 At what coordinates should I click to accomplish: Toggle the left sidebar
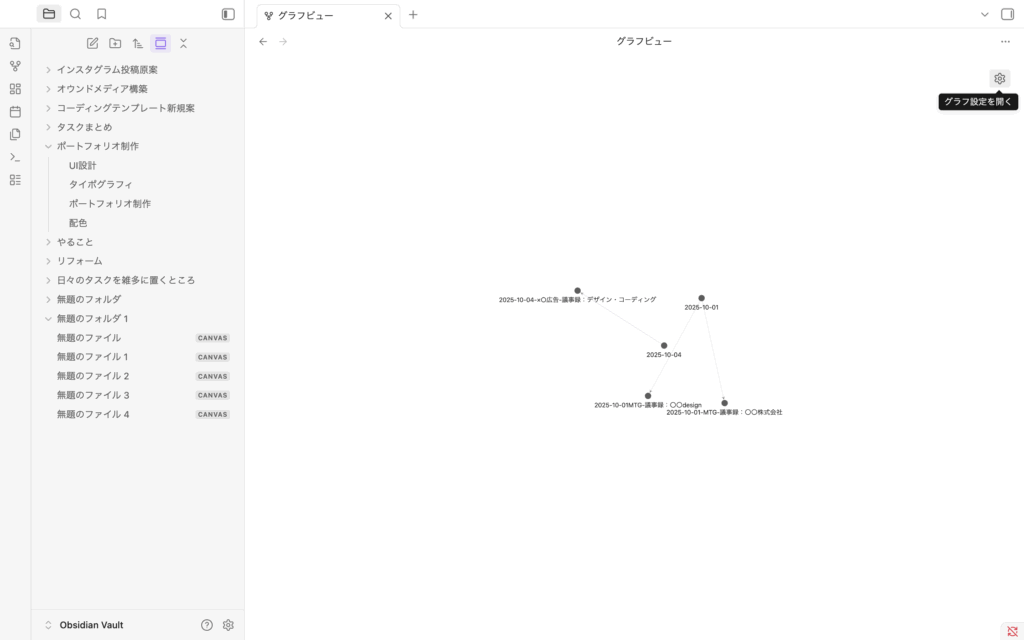pyautogui.click(x=228, y=14)
